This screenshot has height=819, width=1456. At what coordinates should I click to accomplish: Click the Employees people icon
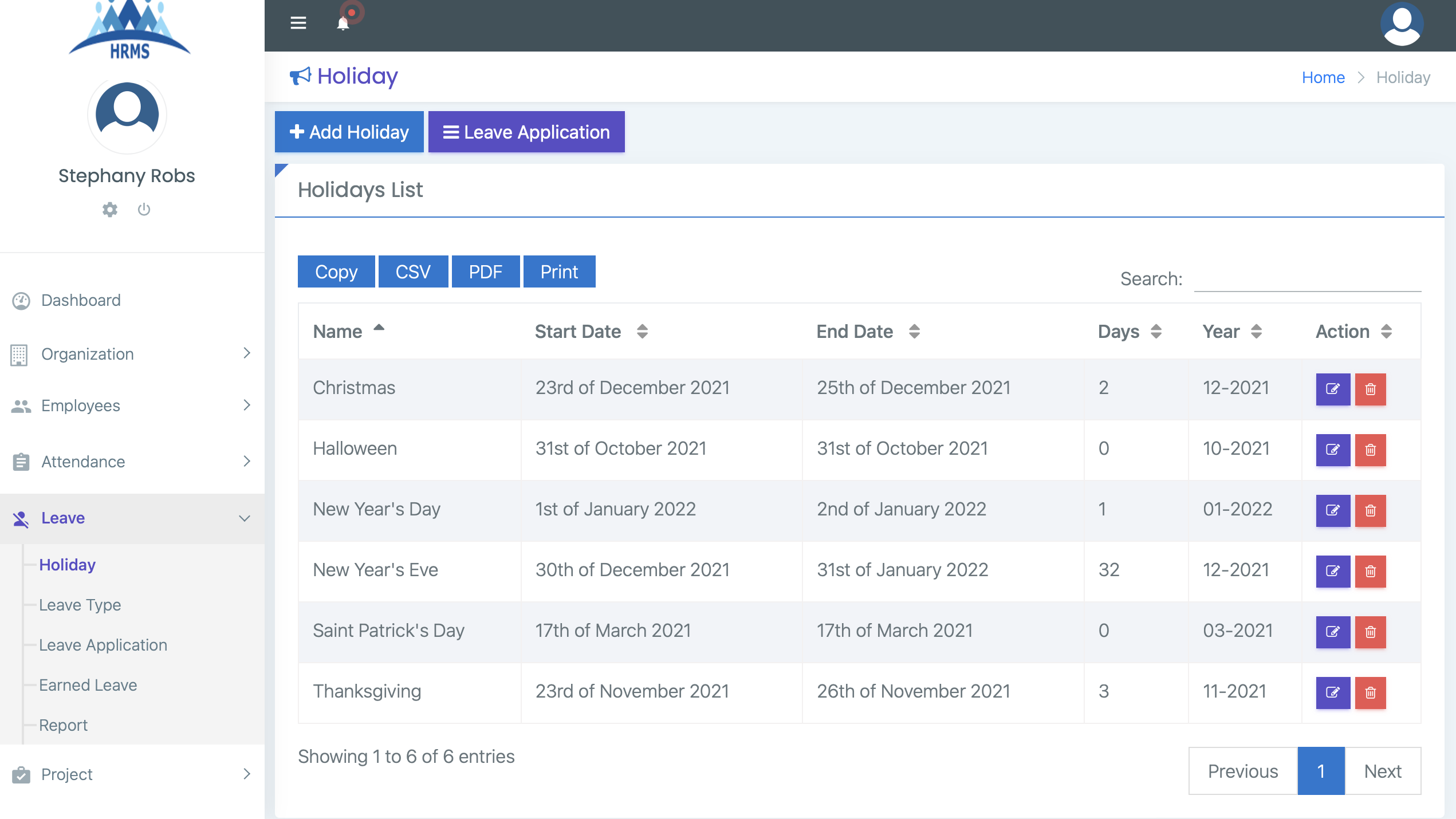[x=21, y=406]
